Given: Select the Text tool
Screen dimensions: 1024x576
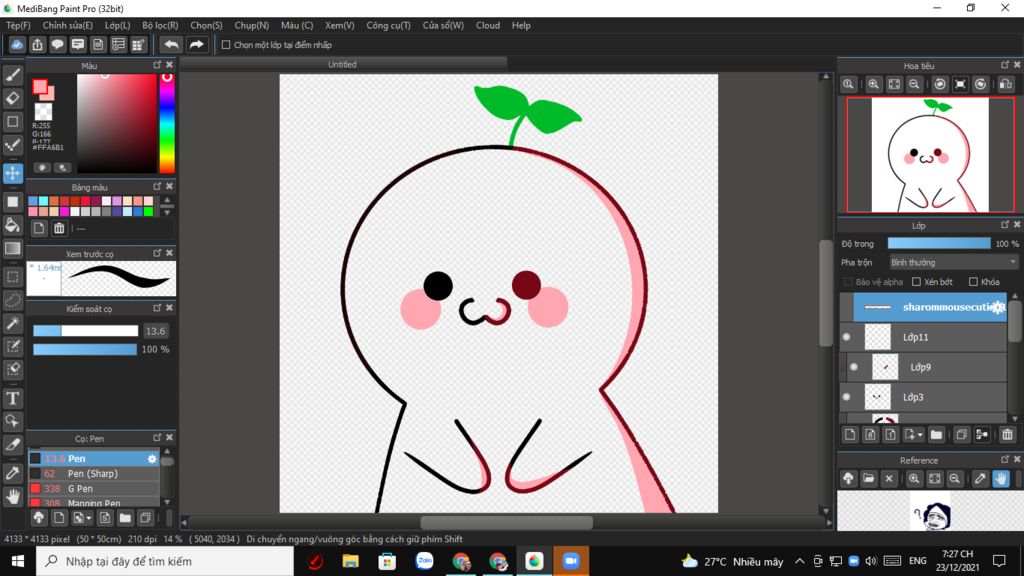Looking at the screenshot, I should click(12, 398).
